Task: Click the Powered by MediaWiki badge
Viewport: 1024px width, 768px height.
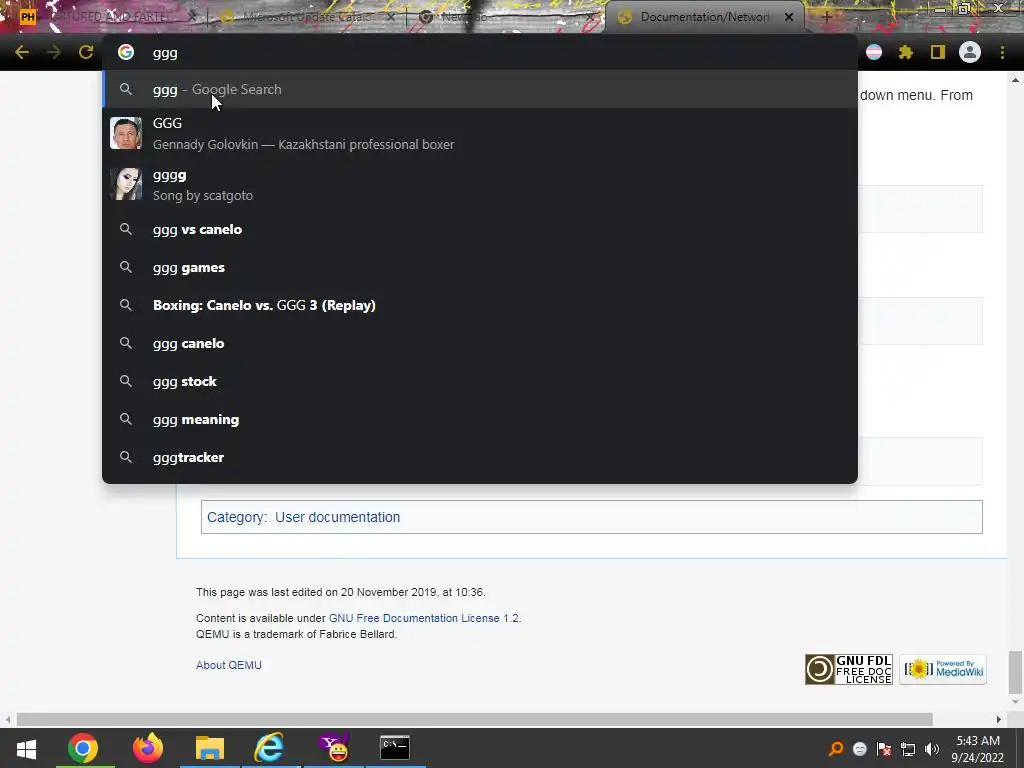Action: pos(942,669)
